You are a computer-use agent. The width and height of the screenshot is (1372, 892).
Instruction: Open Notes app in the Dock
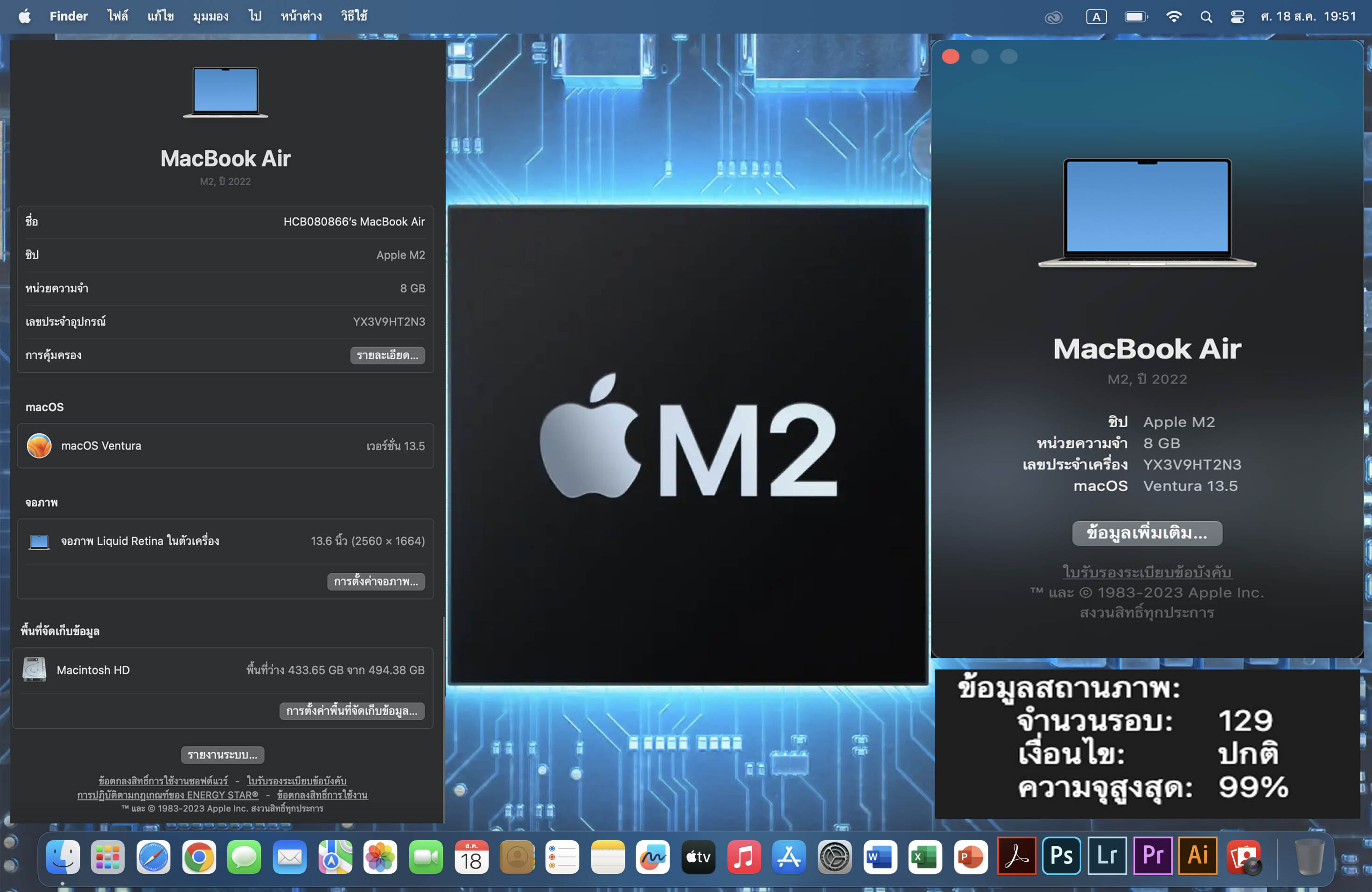pos(608,857)
